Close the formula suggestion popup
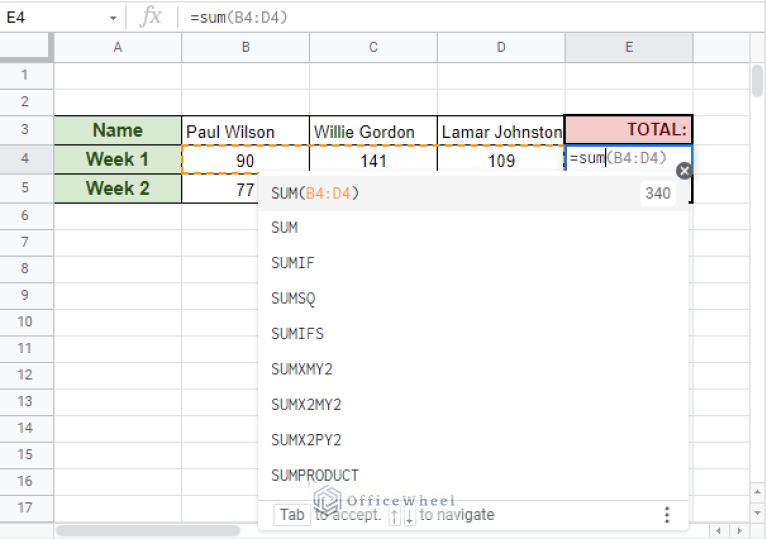The height and width of the screenshot is (539, 767). pos(684,171)
